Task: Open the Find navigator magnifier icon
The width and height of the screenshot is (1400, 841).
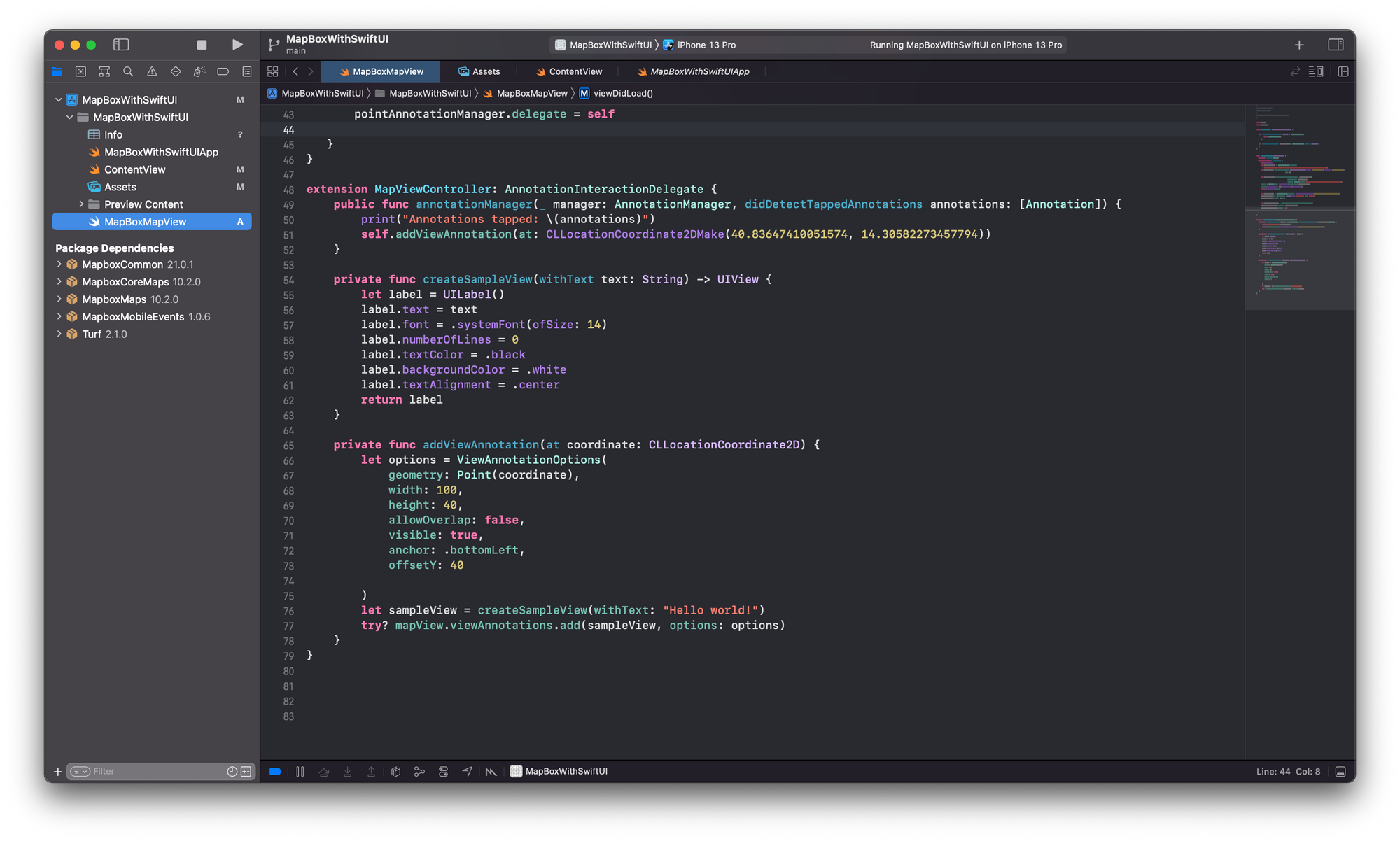Action: click(128, 71)
